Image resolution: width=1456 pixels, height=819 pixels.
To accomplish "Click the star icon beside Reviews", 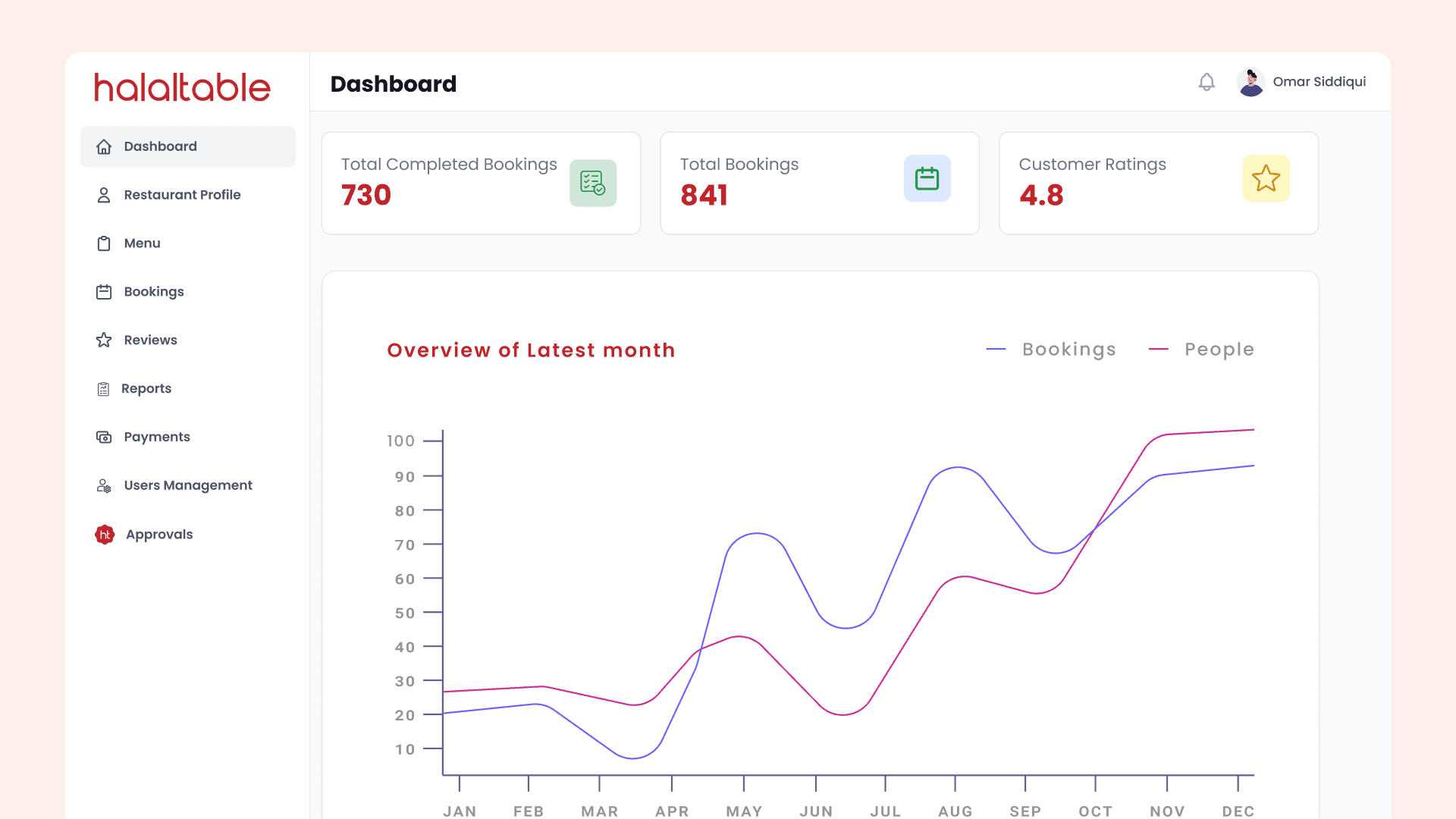I will tap(104, 340).
